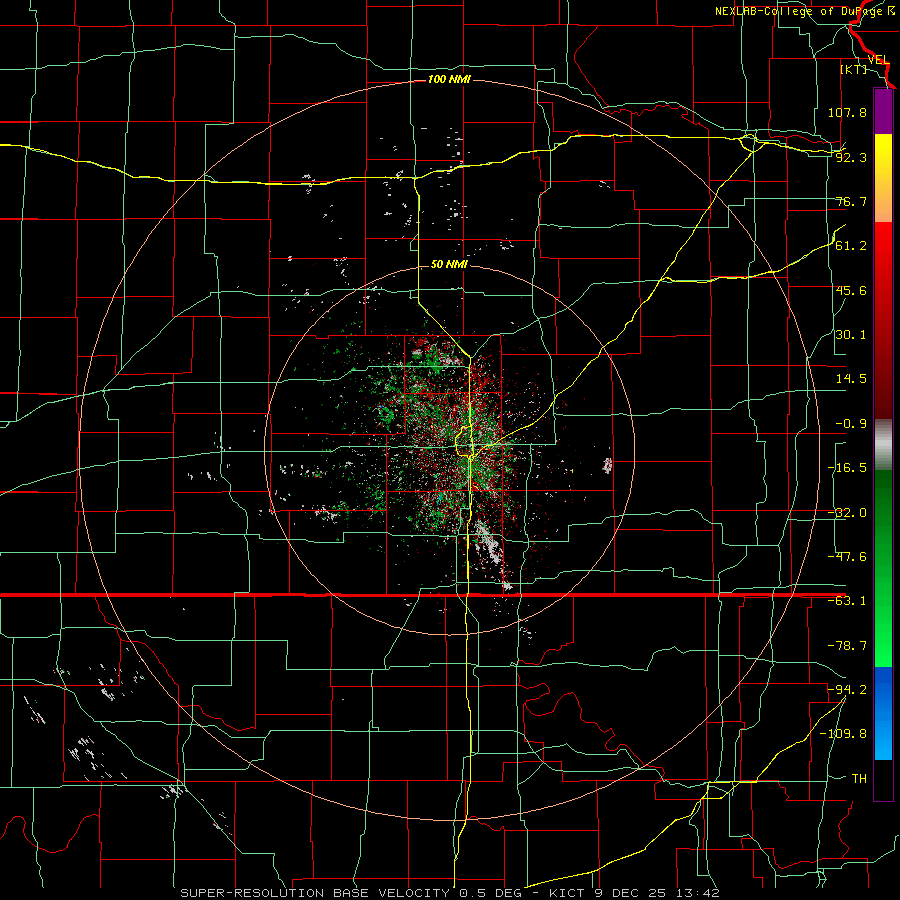Click the -0.9 scale value
This screenshot has height=900, width=900.
pos(851,424)
